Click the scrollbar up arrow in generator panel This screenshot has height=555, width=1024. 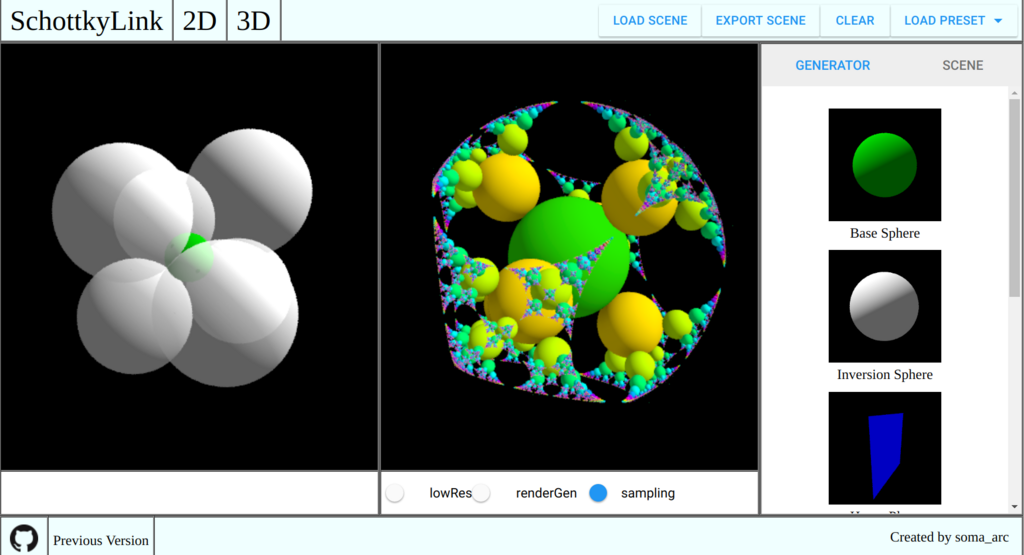click(x=1014, y=93)
